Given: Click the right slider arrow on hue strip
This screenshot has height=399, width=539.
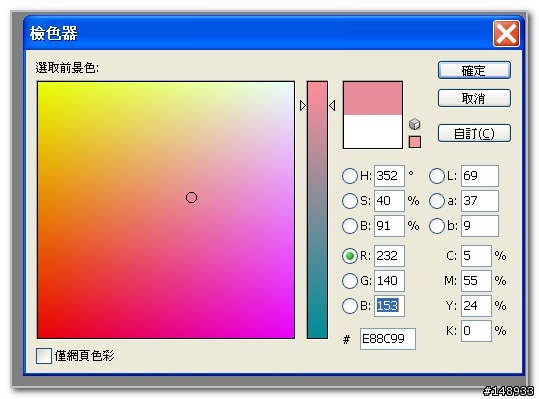Looking at the screenshot, I should pyautogui.click(x=332, y=106).
